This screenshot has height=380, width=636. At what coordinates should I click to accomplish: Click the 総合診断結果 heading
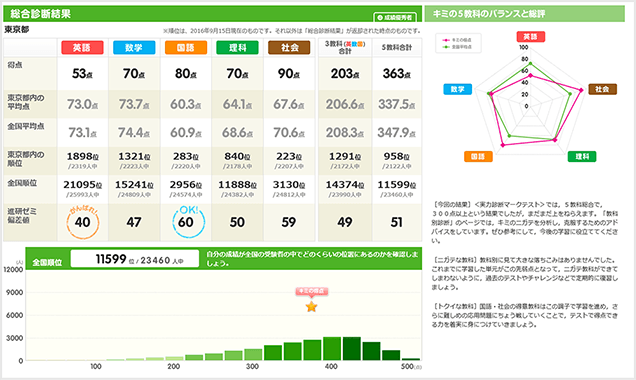pos(41,14)
